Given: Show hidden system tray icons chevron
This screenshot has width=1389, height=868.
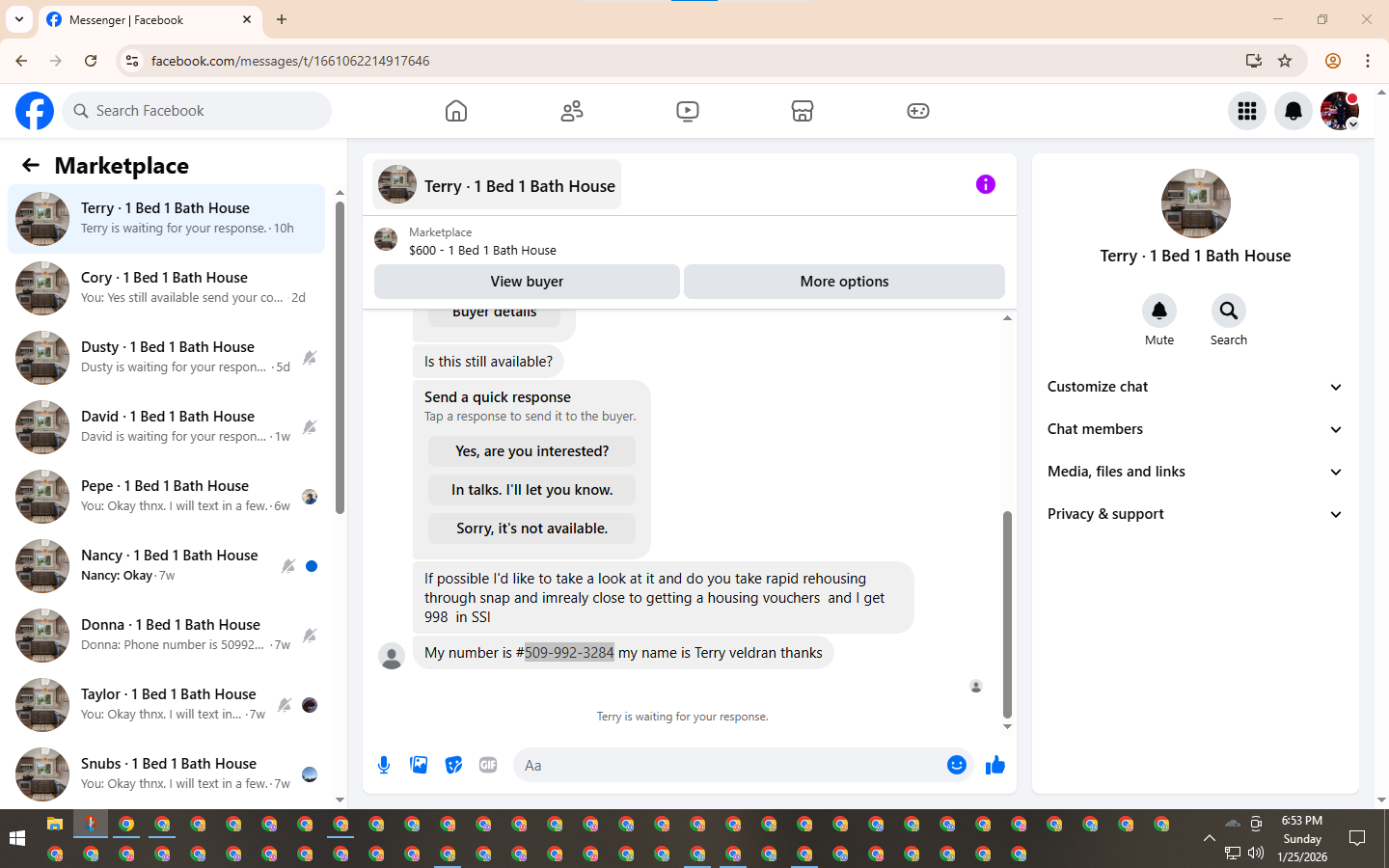Looking at the screenshot, I should 1209,838.
